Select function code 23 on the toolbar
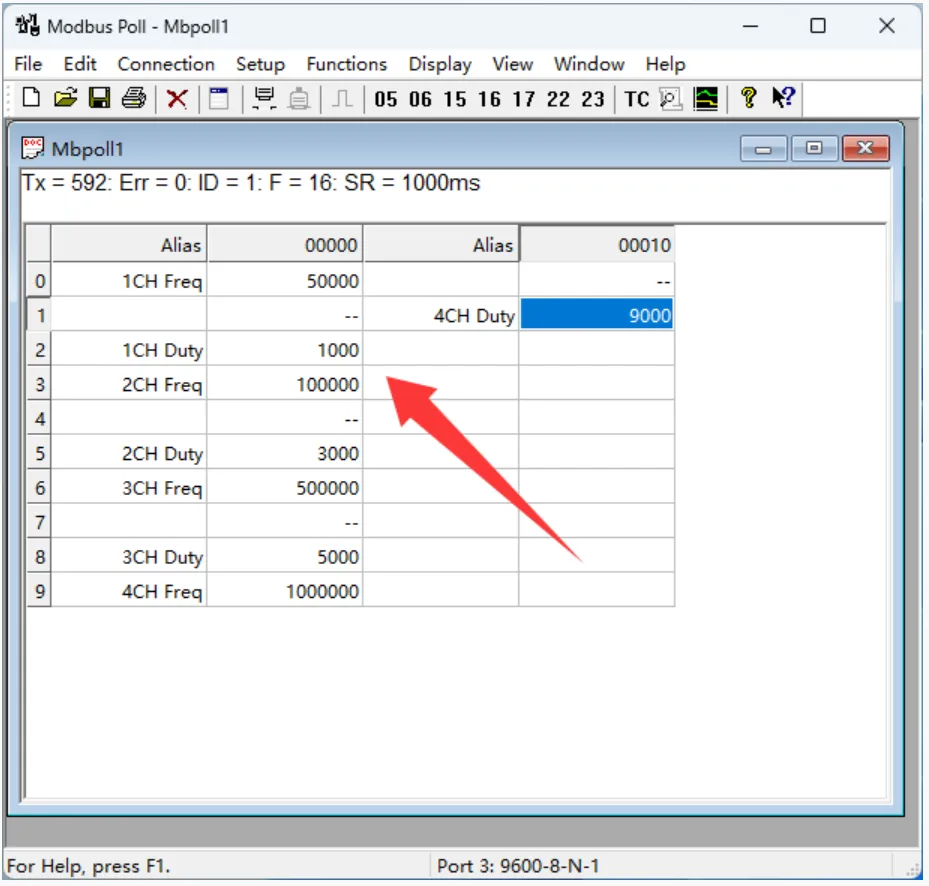Screen dimensions: 929x886 coord(592,98)
